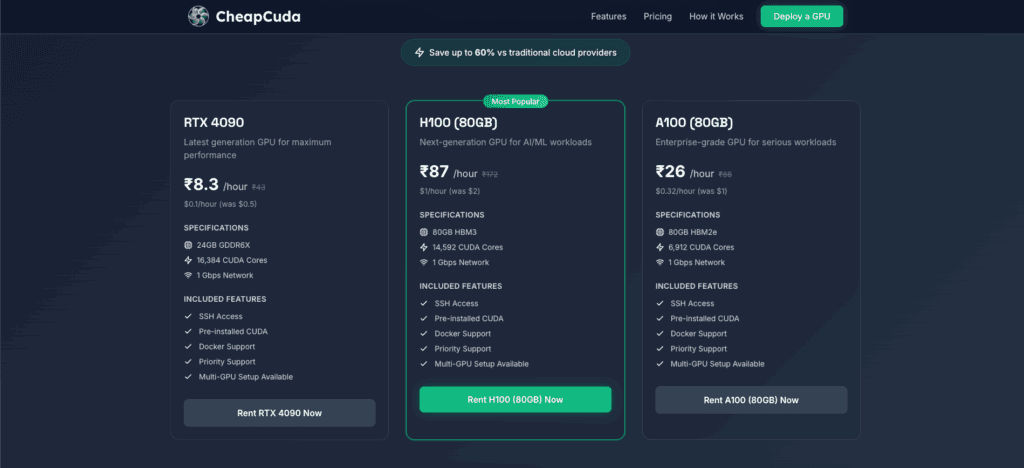Click checkmark next to RTX 4090 SSH Access
This screenshot has height=468, width=1024.
click(x=189, y=316)
